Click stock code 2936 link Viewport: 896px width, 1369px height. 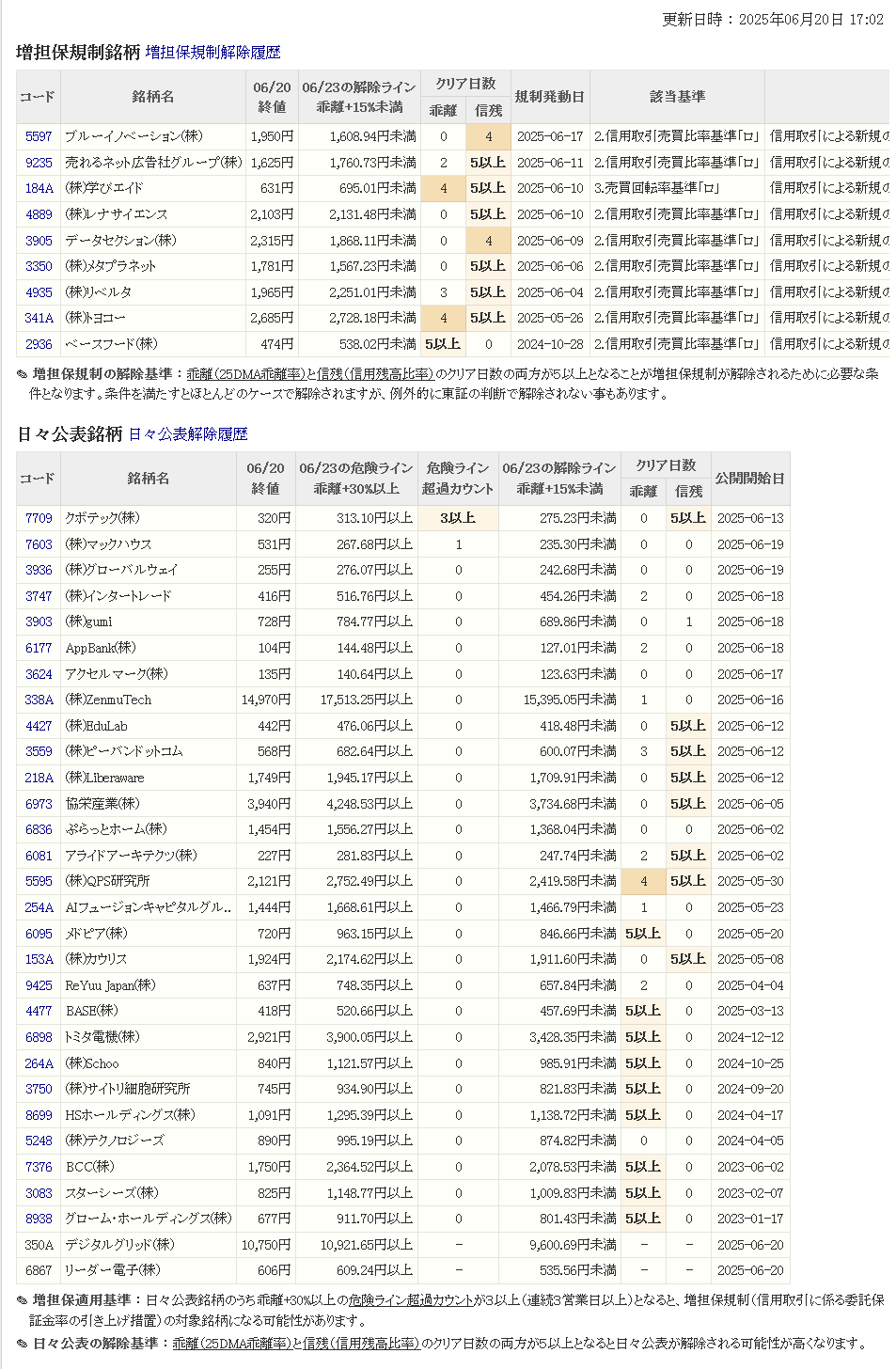[39, 344]
